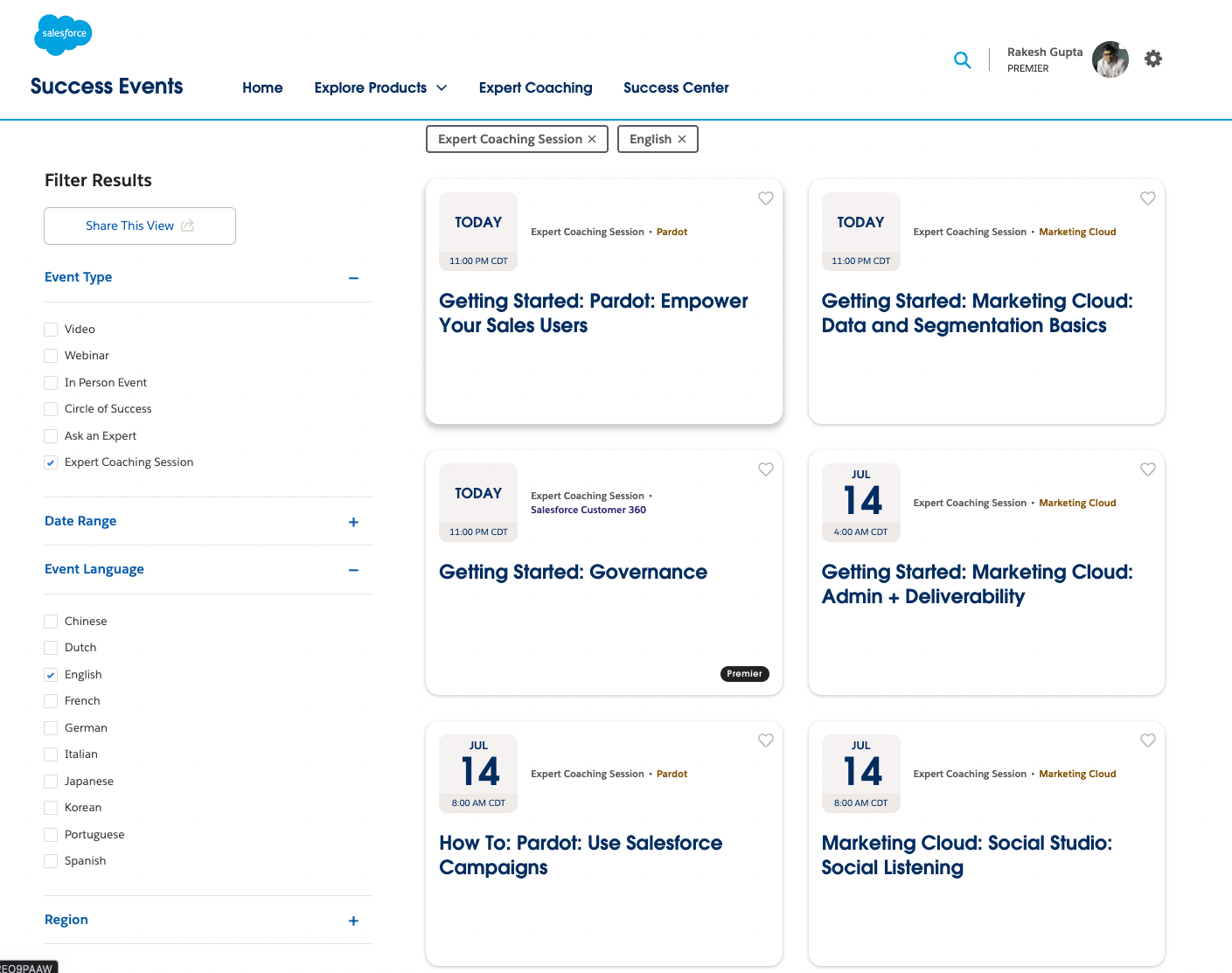The width and height of the screenshot is (1232, 973).
Task: Open Getting Started: Governance event
Action: 573,572
